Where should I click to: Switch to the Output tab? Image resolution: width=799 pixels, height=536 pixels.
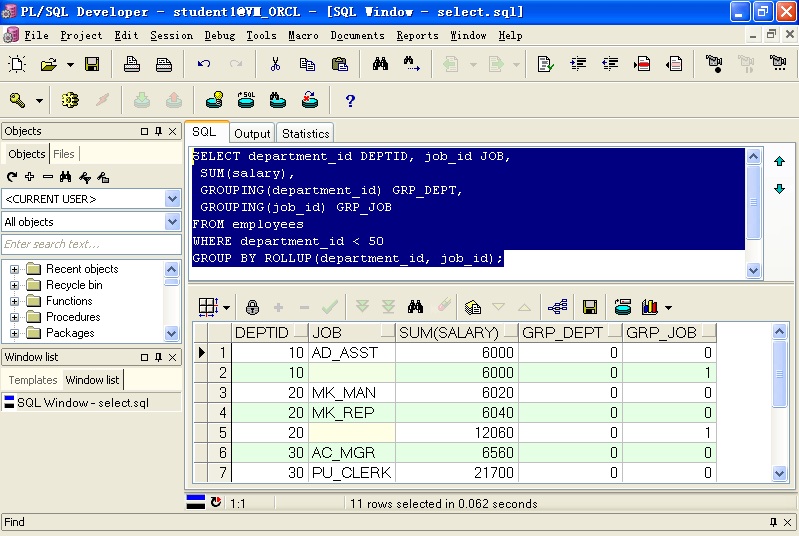[252, 133]
